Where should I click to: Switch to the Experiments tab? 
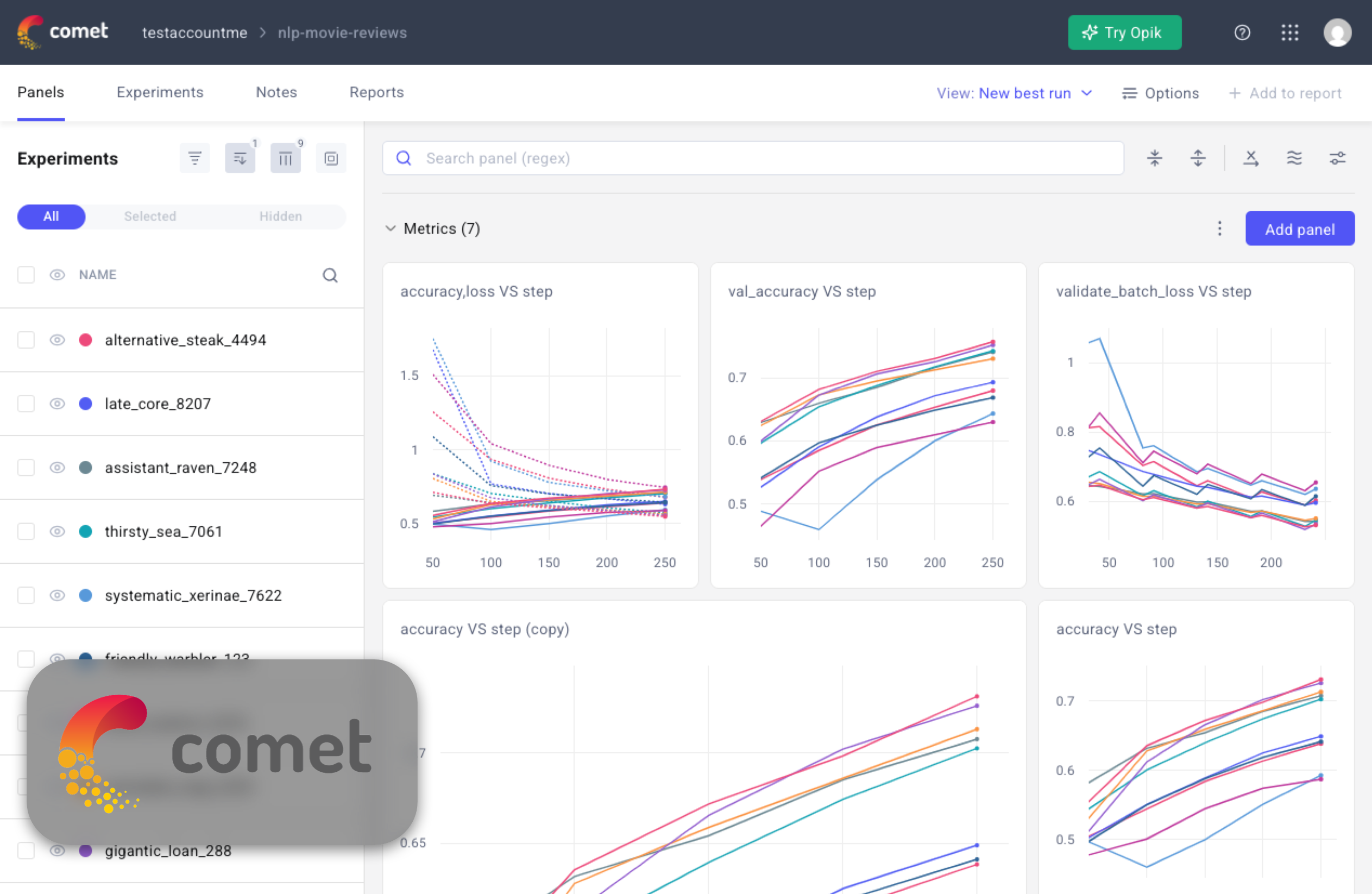[160, 92]
